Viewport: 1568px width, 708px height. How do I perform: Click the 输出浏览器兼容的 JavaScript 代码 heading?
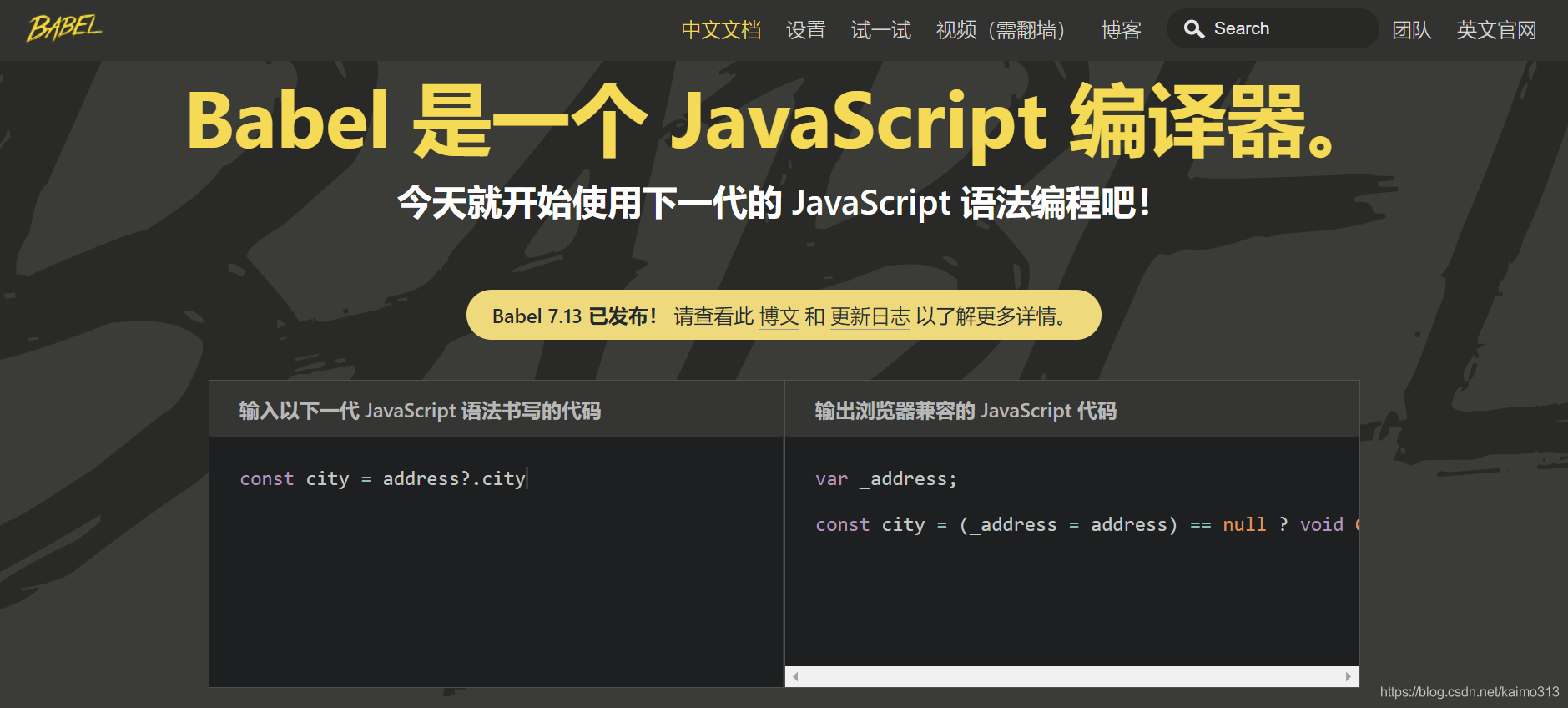(966, 411)
